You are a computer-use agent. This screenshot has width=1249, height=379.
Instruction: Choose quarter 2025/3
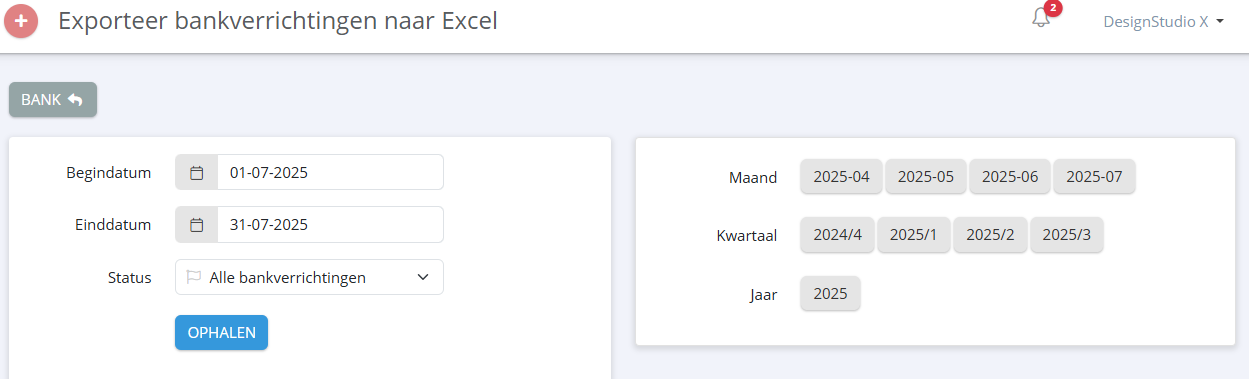pyautogui.click(x=1067, y=234)
